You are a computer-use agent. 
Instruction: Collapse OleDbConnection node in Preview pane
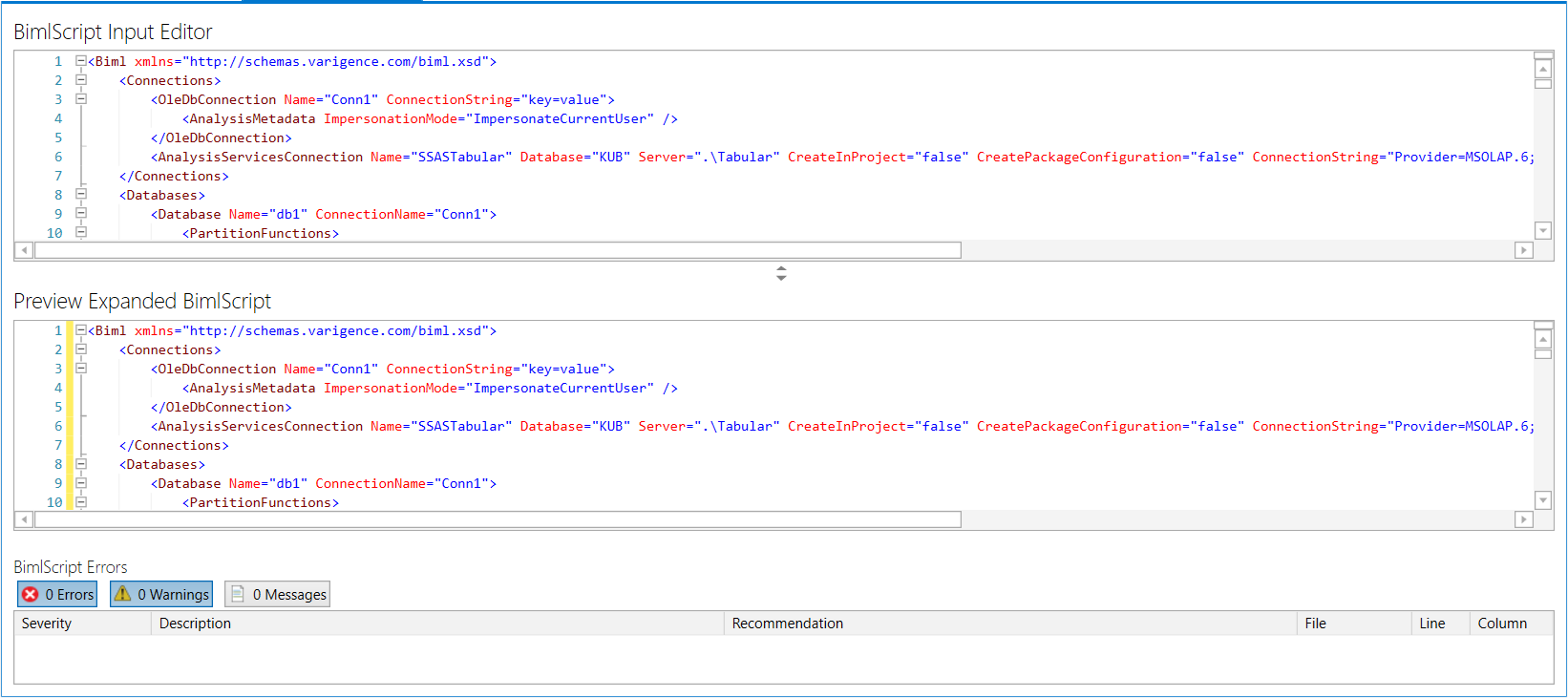tap(81, 369)
